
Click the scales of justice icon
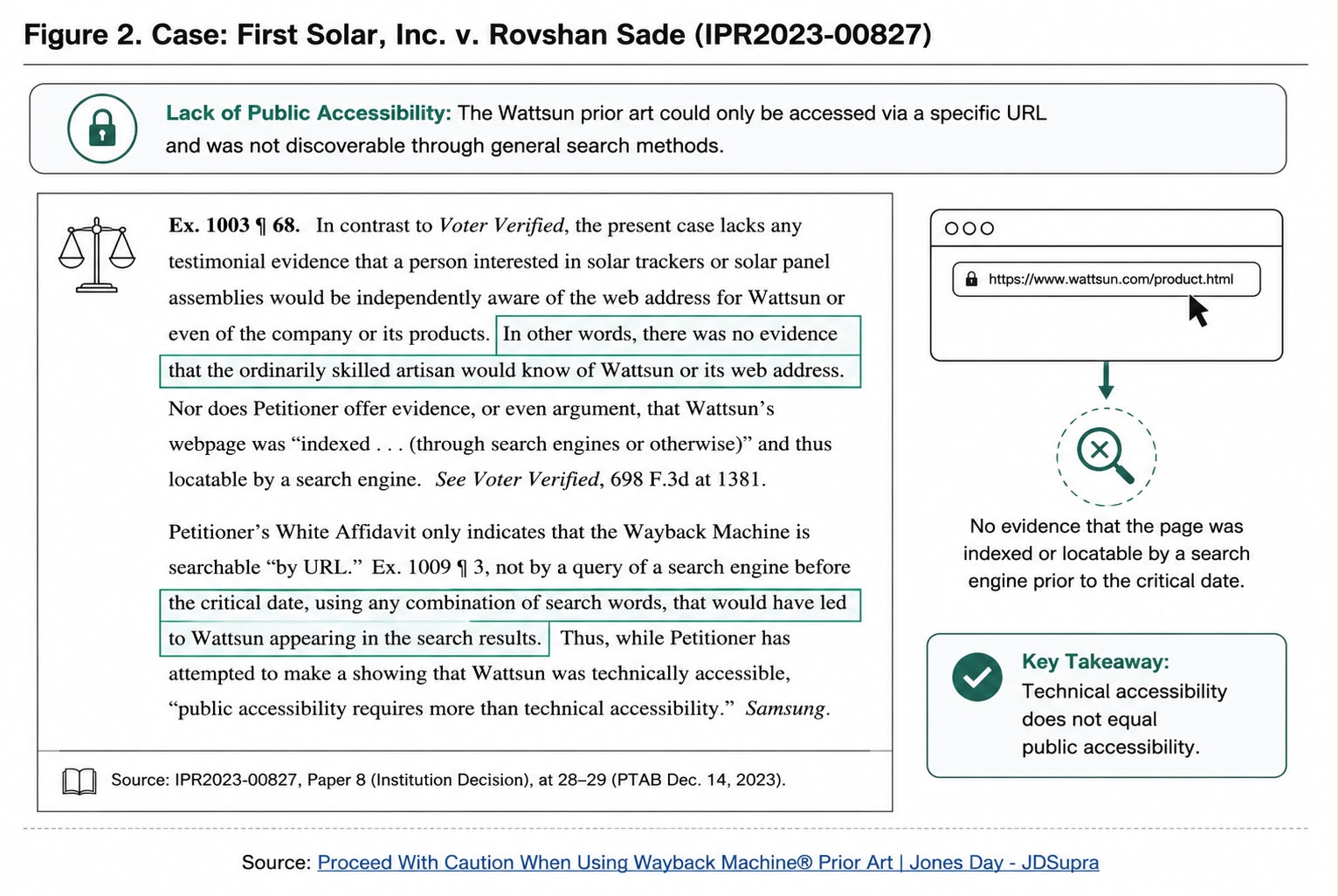(x=97, y=255)
